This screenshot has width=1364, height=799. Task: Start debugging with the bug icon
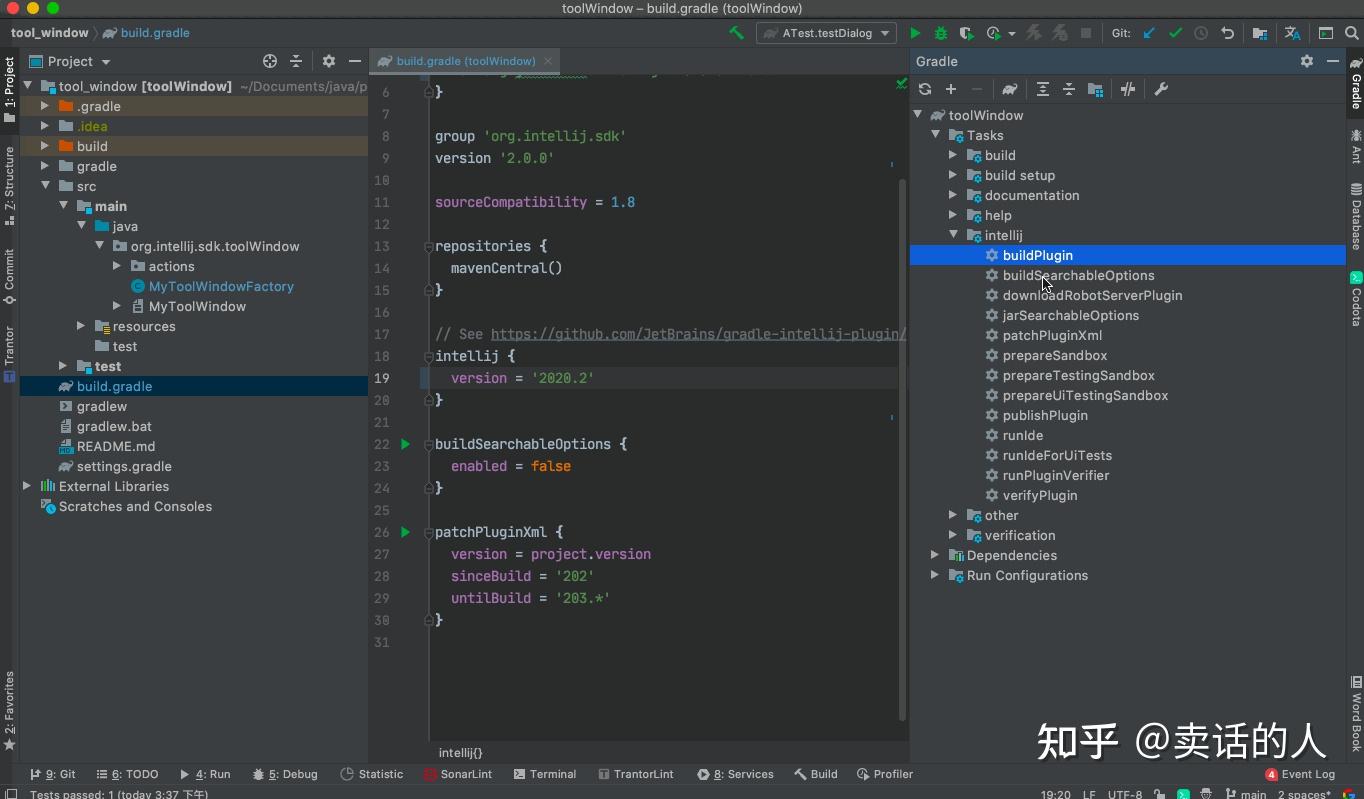(x=941, y=33)
